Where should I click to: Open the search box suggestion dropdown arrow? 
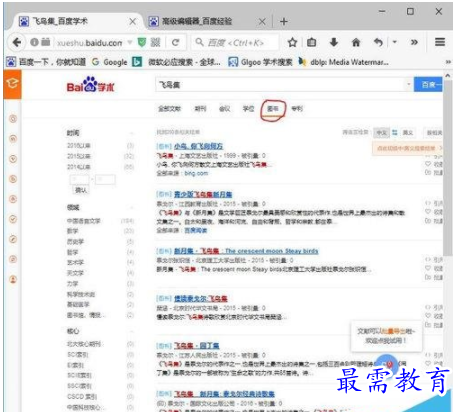[409, 85]
